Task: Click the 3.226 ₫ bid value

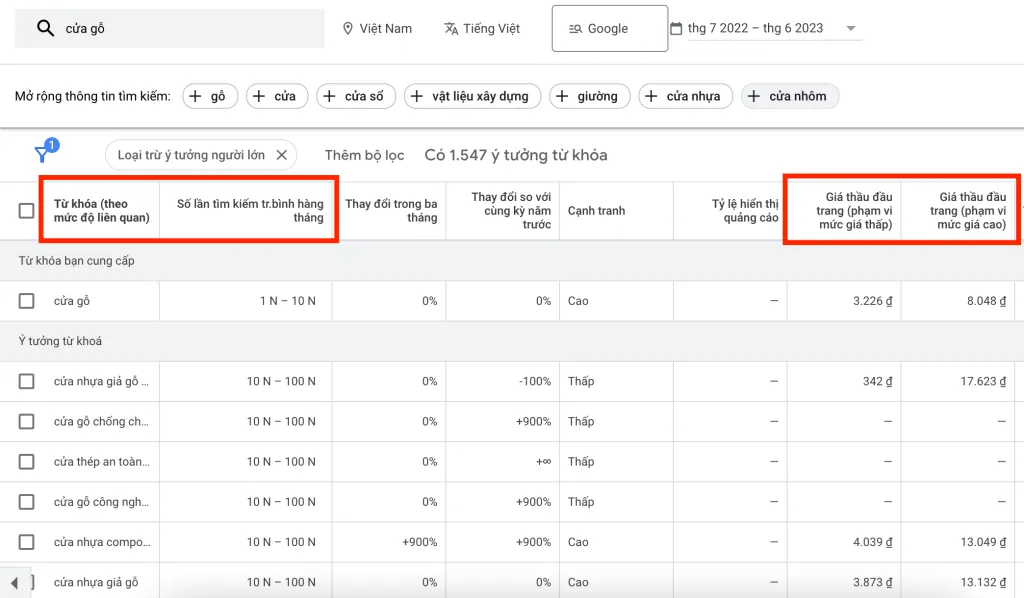Action: tap(872, 301)
